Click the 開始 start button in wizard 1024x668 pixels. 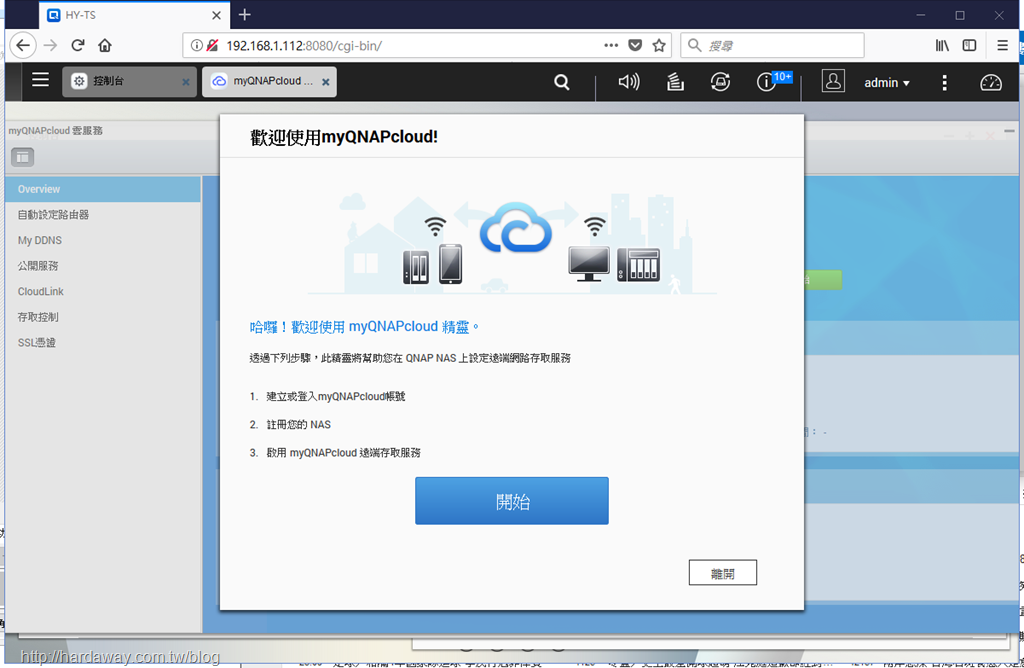[511, 501]
